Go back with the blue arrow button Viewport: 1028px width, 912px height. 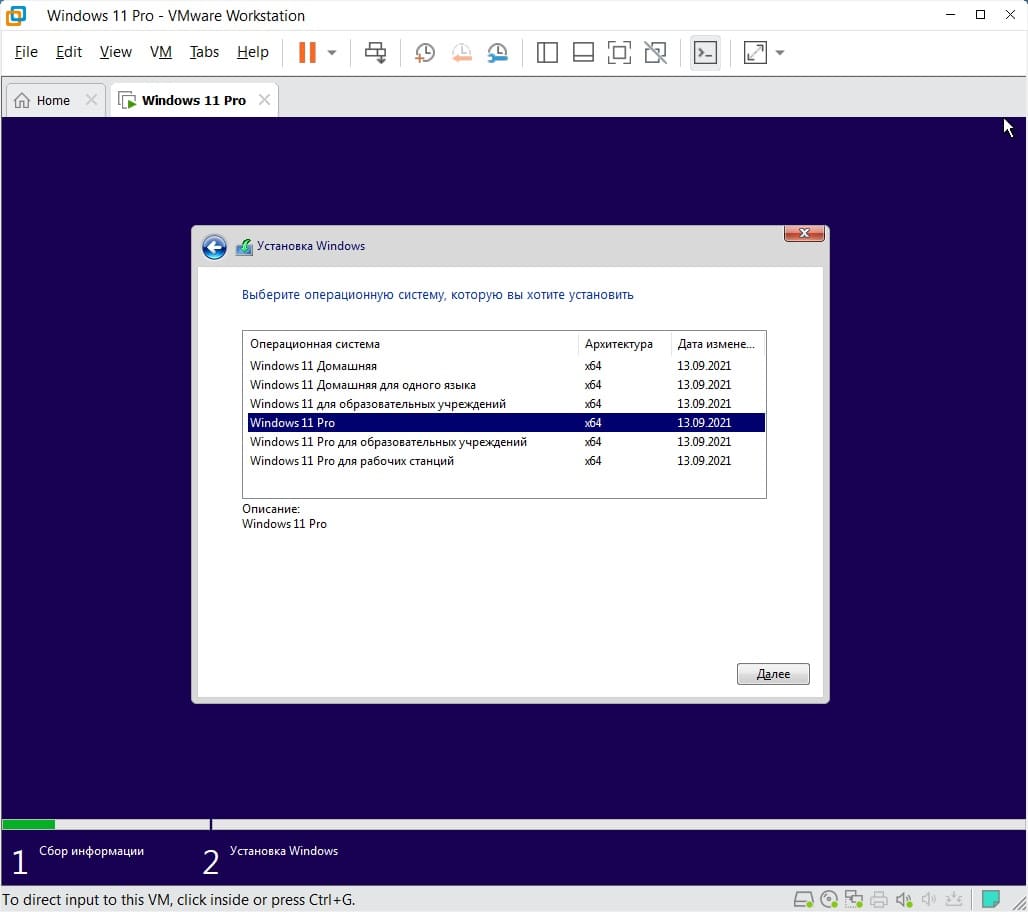[x=214, y=247]
